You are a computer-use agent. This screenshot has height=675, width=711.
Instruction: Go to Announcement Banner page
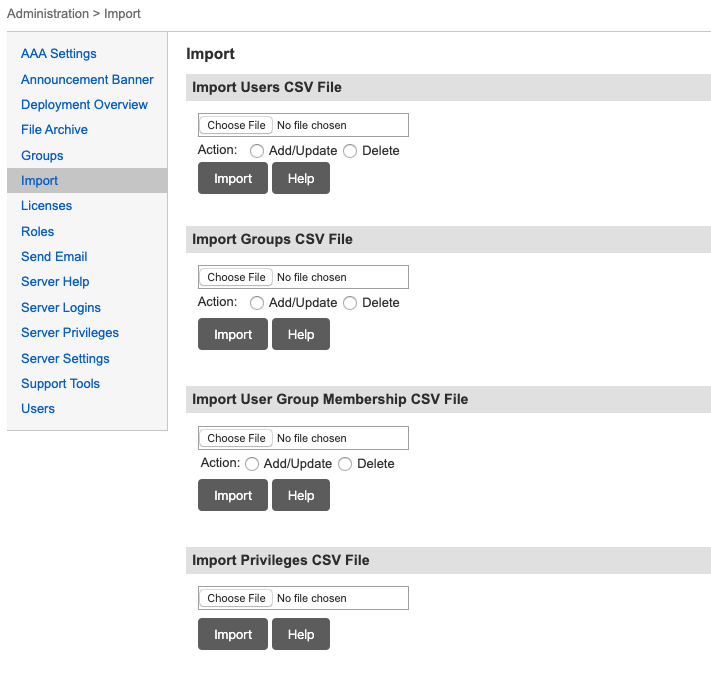pyautogui.click(x=87, y=79)
